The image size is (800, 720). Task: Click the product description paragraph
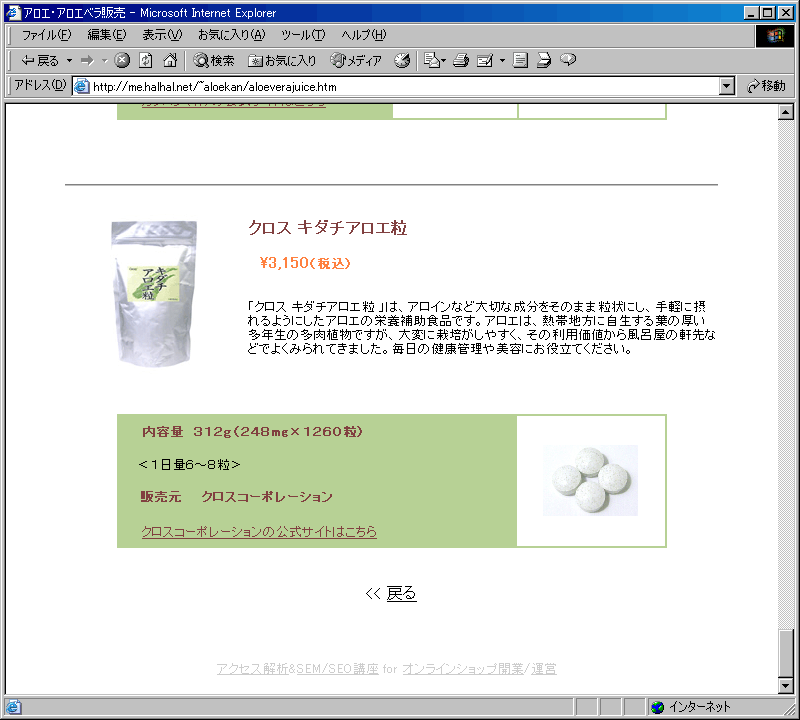[x=482, y=328]
